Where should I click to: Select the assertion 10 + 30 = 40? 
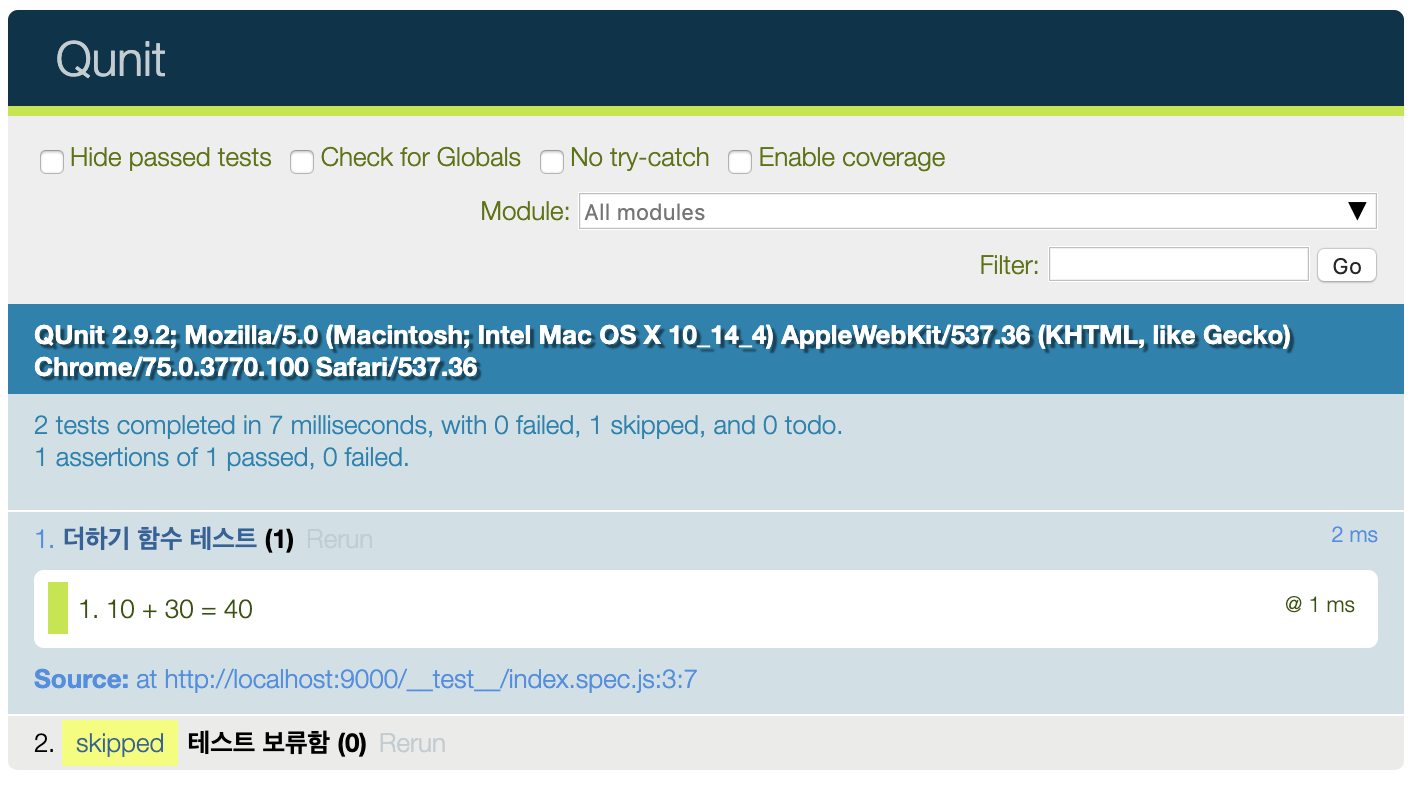(x=706, y=609)
